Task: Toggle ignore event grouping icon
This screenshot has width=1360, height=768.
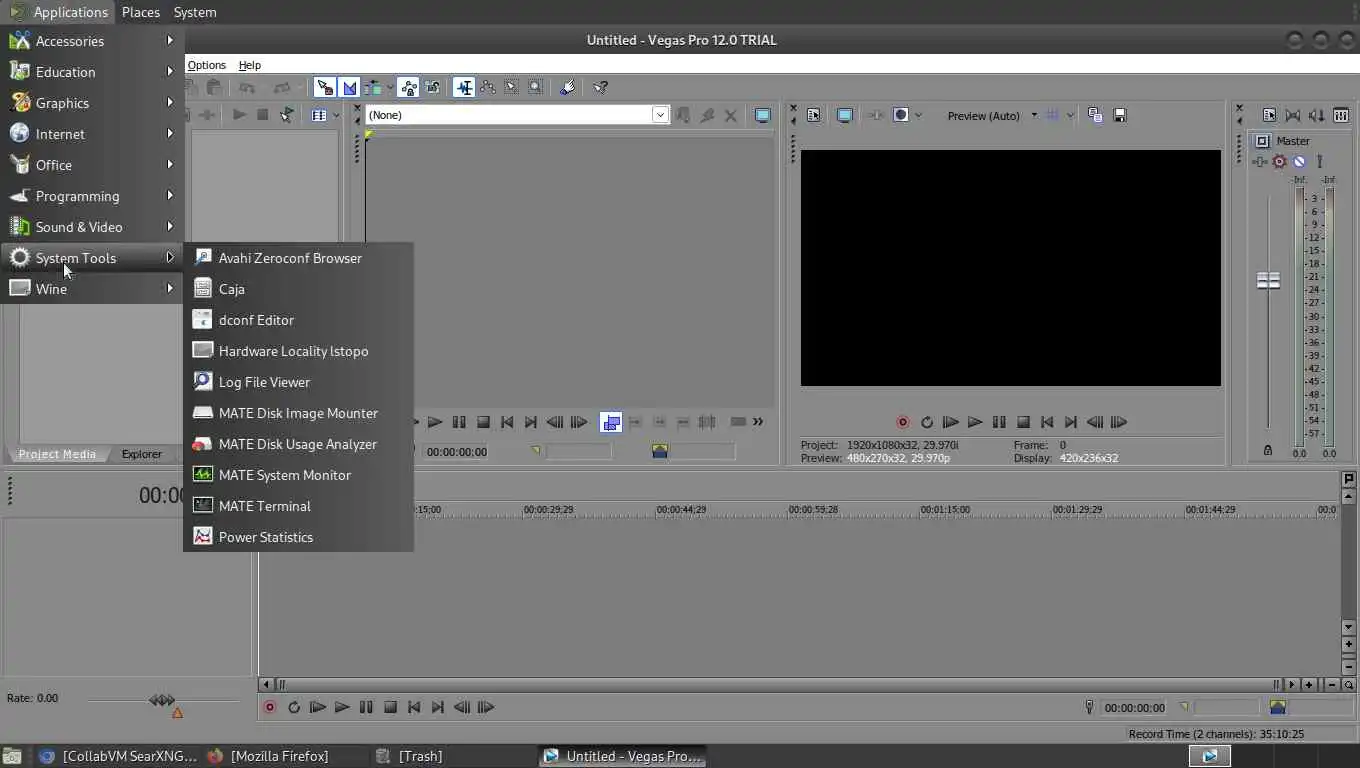Action: pyautogui.click(x=432, y=87)
